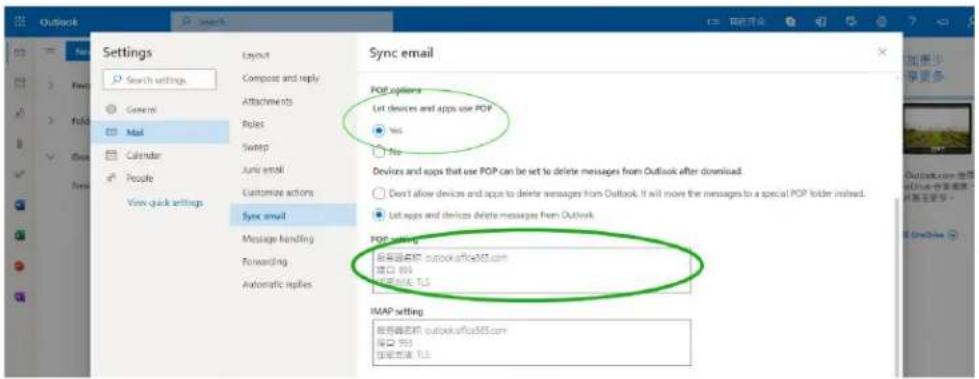Open the To Do checkmark icon in left rail
979x379 pixels.
point(19,174)
